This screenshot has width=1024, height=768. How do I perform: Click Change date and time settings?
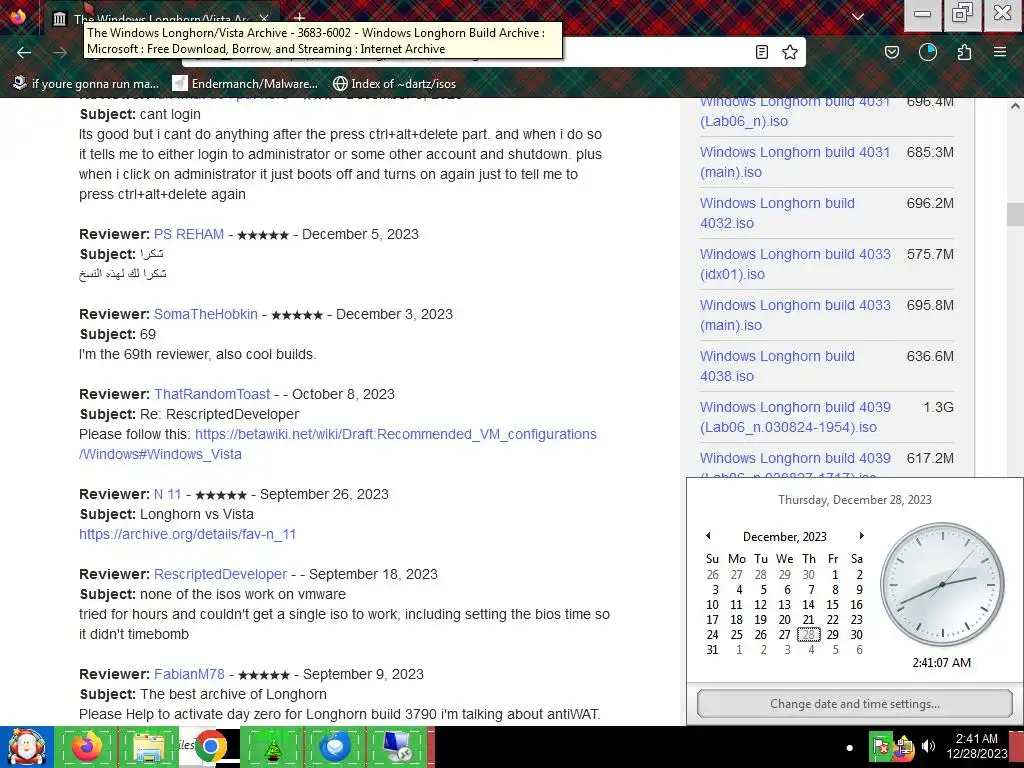coord(855,704)
